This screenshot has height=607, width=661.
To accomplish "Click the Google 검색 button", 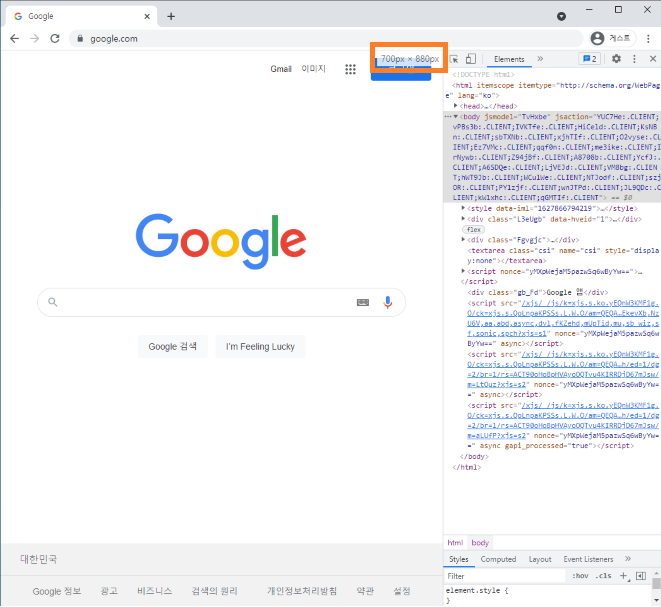I will (x=172, y=346).
